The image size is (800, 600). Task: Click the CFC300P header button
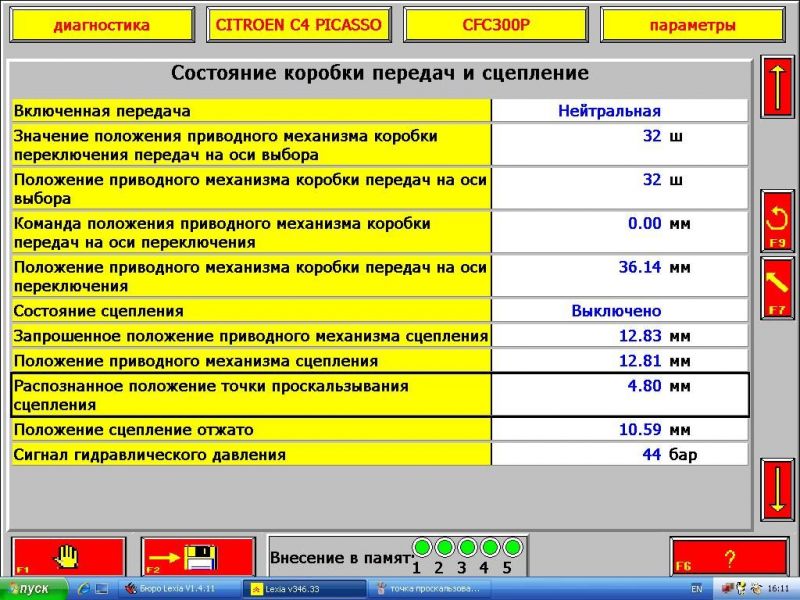point(497,25)
